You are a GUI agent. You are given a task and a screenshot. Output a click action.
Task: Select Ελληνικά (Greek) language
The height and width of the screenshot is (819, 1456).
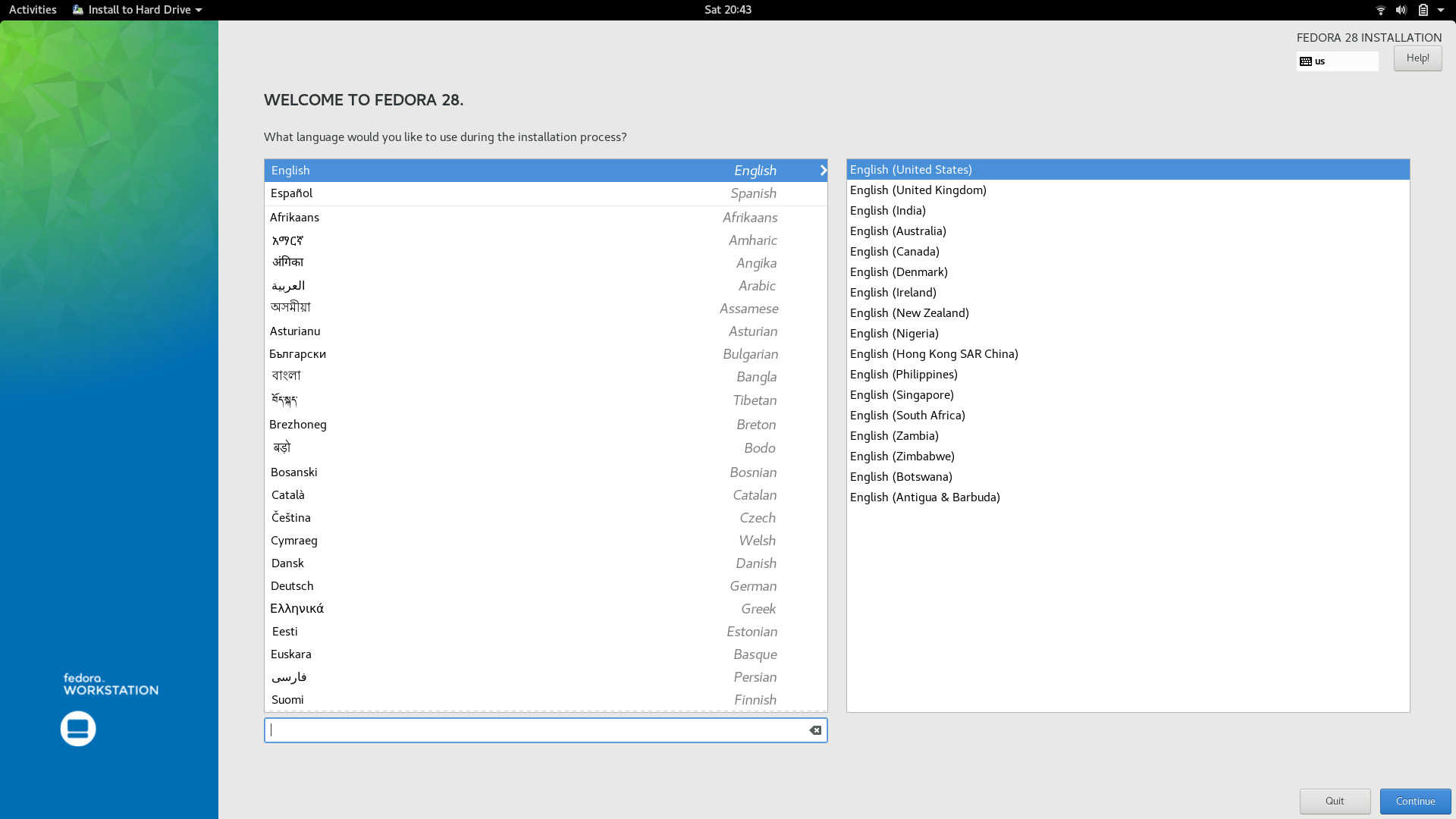(x=545, y=609)
